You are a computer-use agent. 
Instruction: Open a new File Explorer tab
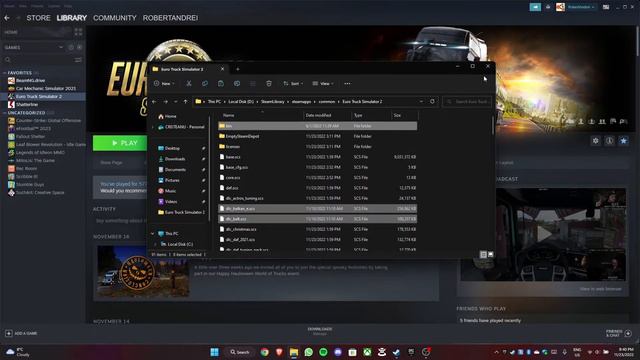point(238,69)
